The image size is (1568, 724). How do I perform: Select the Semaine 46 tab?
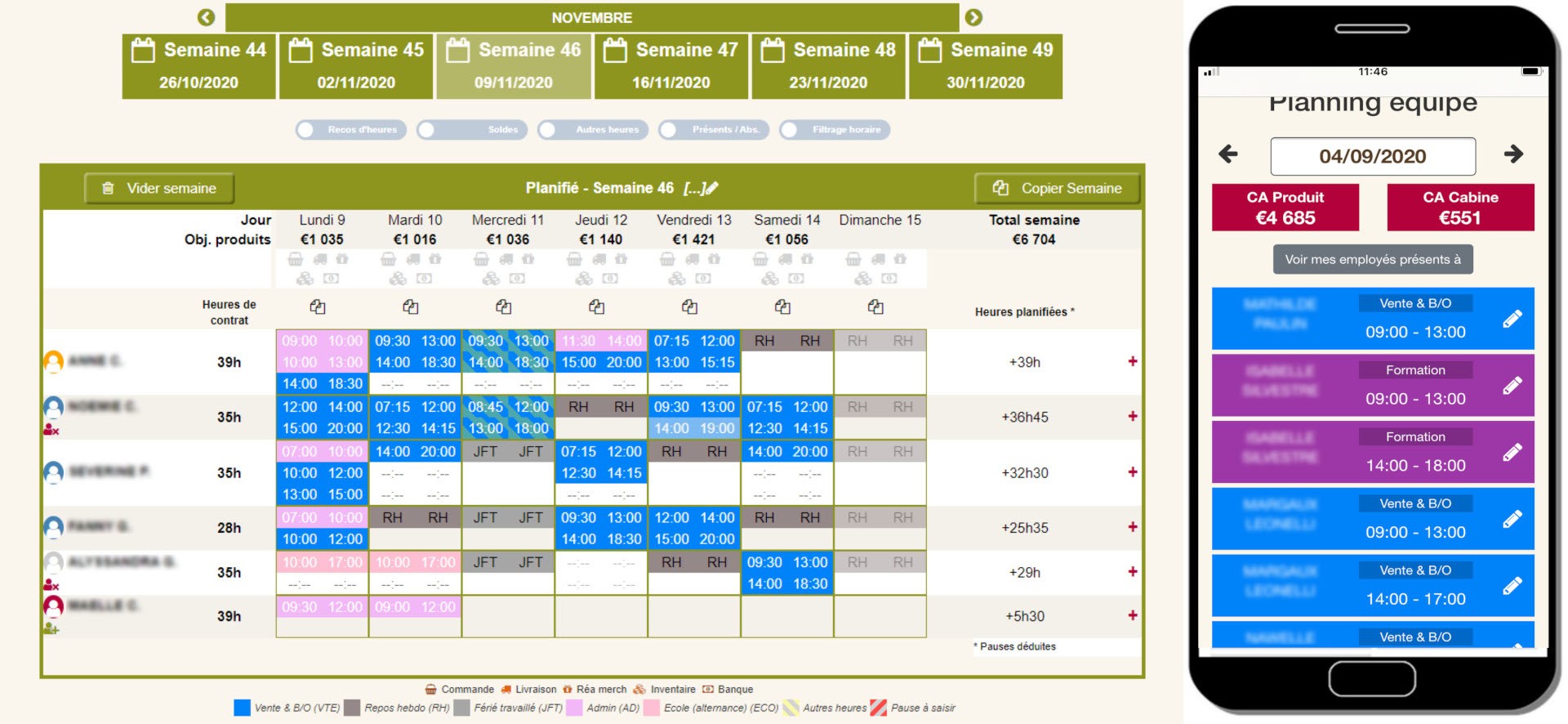[514, 66]
